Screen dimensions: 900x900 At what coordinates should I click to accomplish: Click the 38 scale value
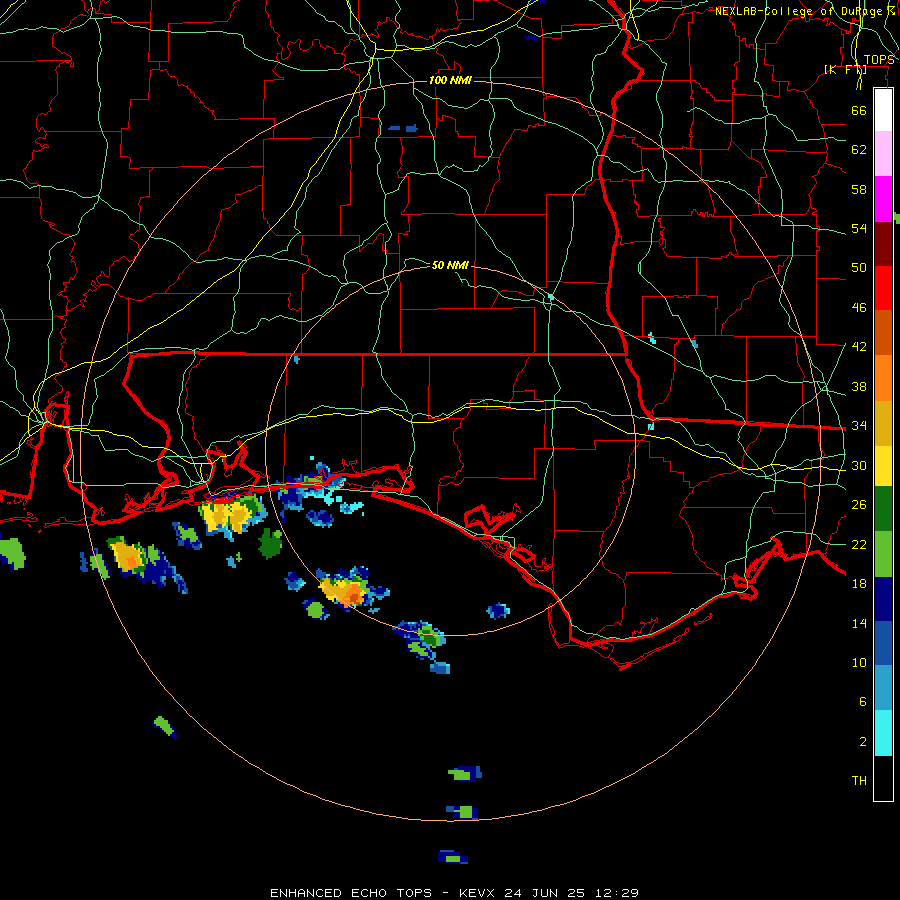859,387
